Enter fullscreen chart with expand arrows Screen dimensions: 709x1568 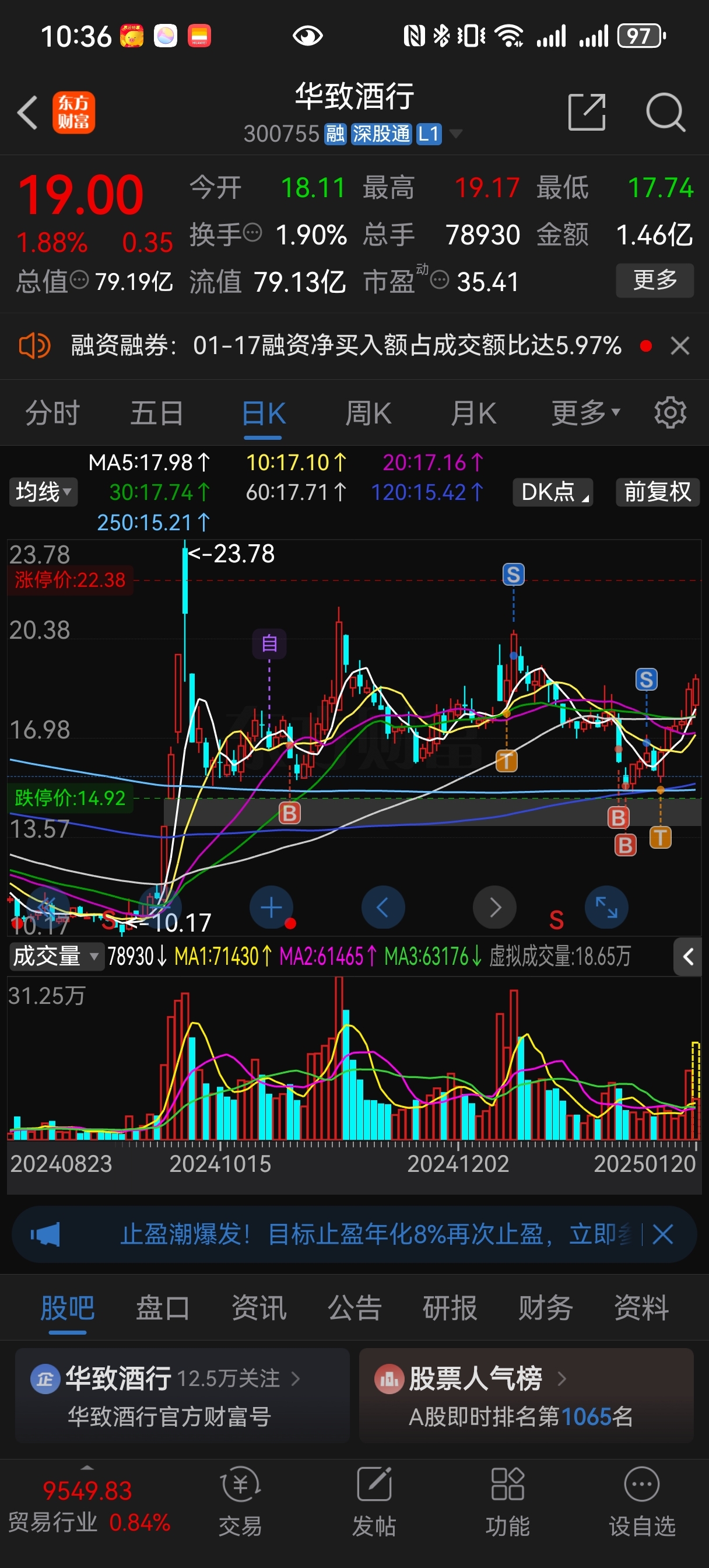[606, 908]
